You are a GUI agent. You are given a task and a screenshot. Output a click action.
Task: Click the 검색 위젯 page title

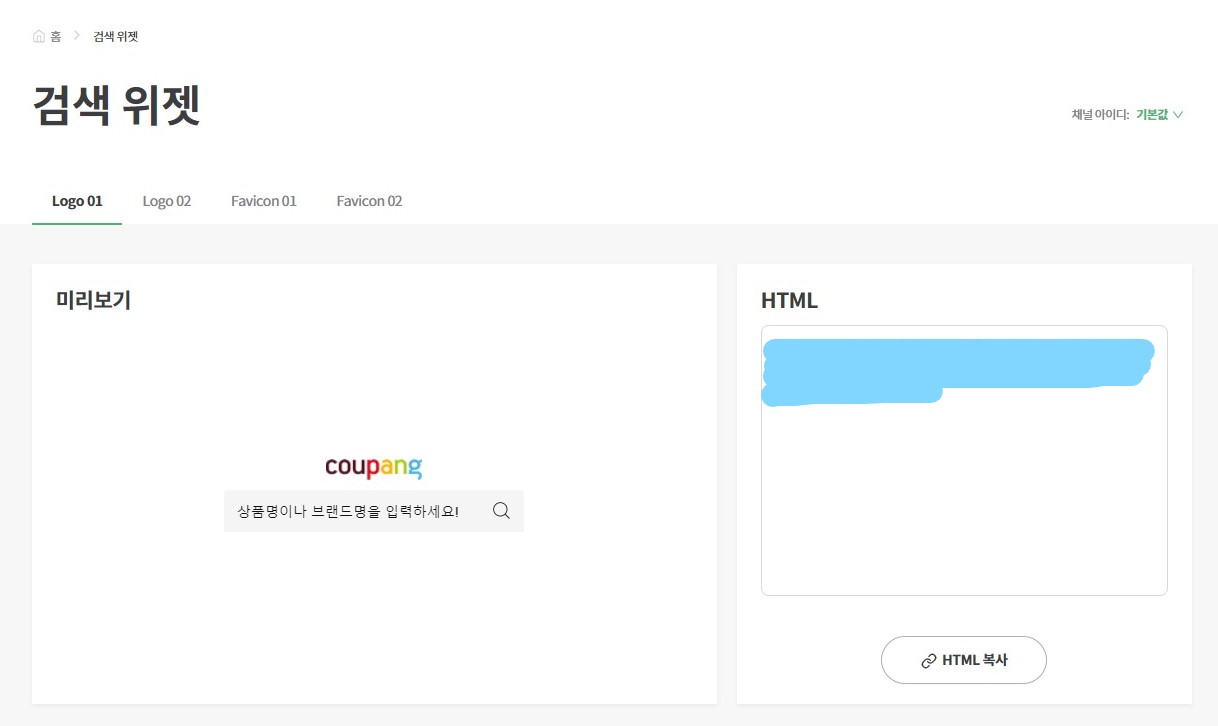pos(116,106)
